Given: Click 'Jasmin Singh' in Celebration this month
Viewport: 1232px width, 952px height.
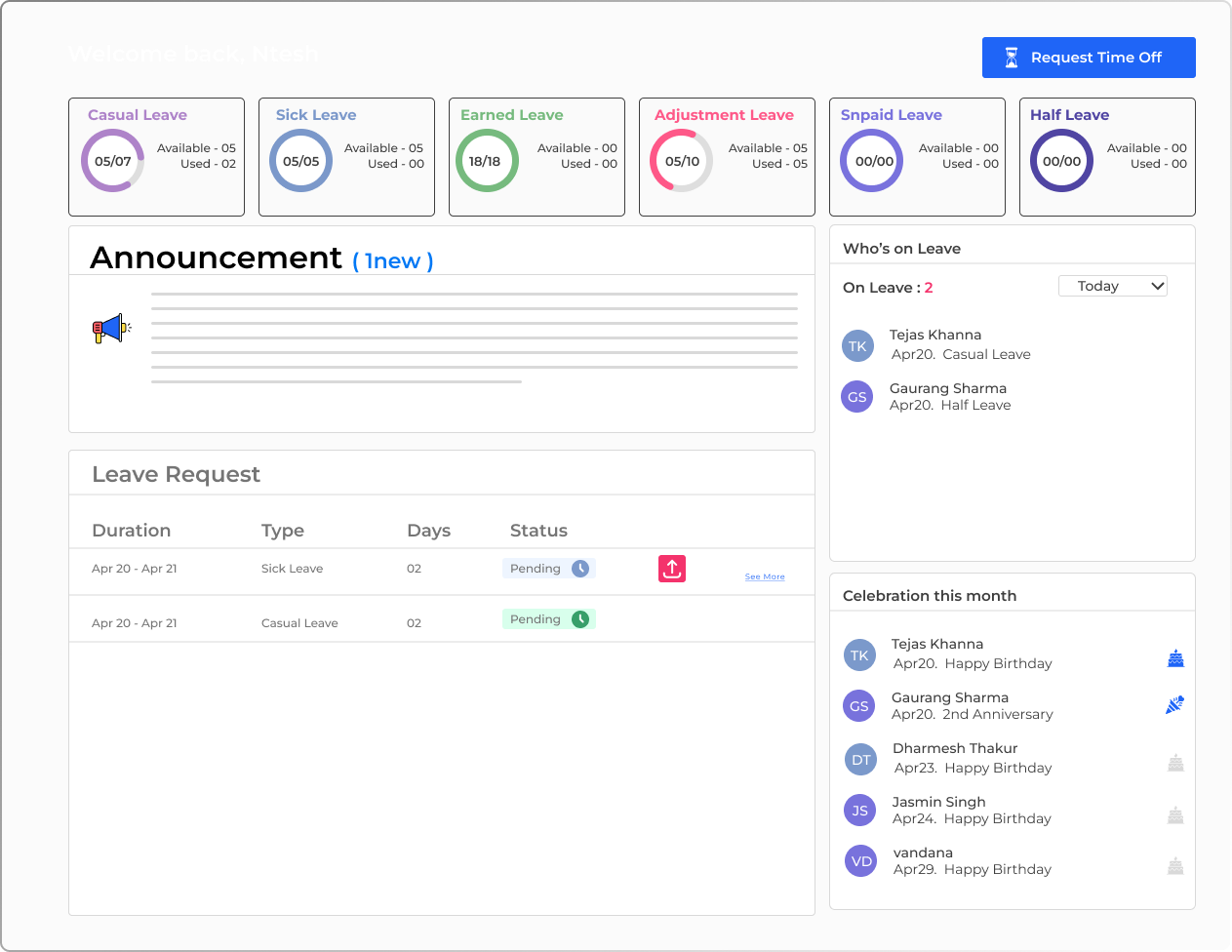Looking at the screenshot, I should click(938, 802).
